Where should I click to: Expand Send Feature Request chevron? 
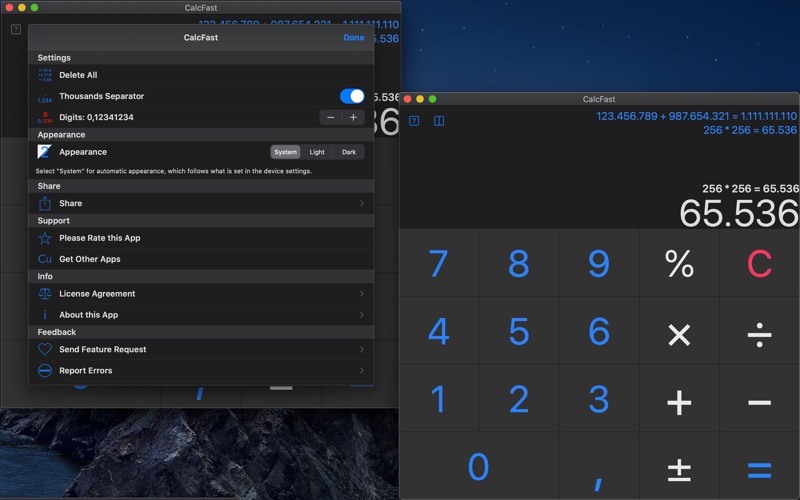[361, 349]
